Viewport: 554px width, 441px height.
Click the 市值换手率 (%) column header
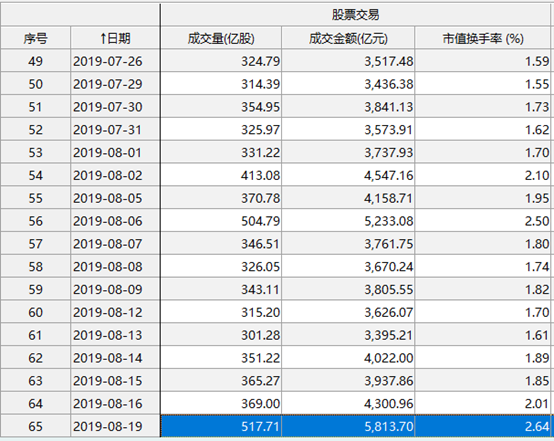[483, 38]
